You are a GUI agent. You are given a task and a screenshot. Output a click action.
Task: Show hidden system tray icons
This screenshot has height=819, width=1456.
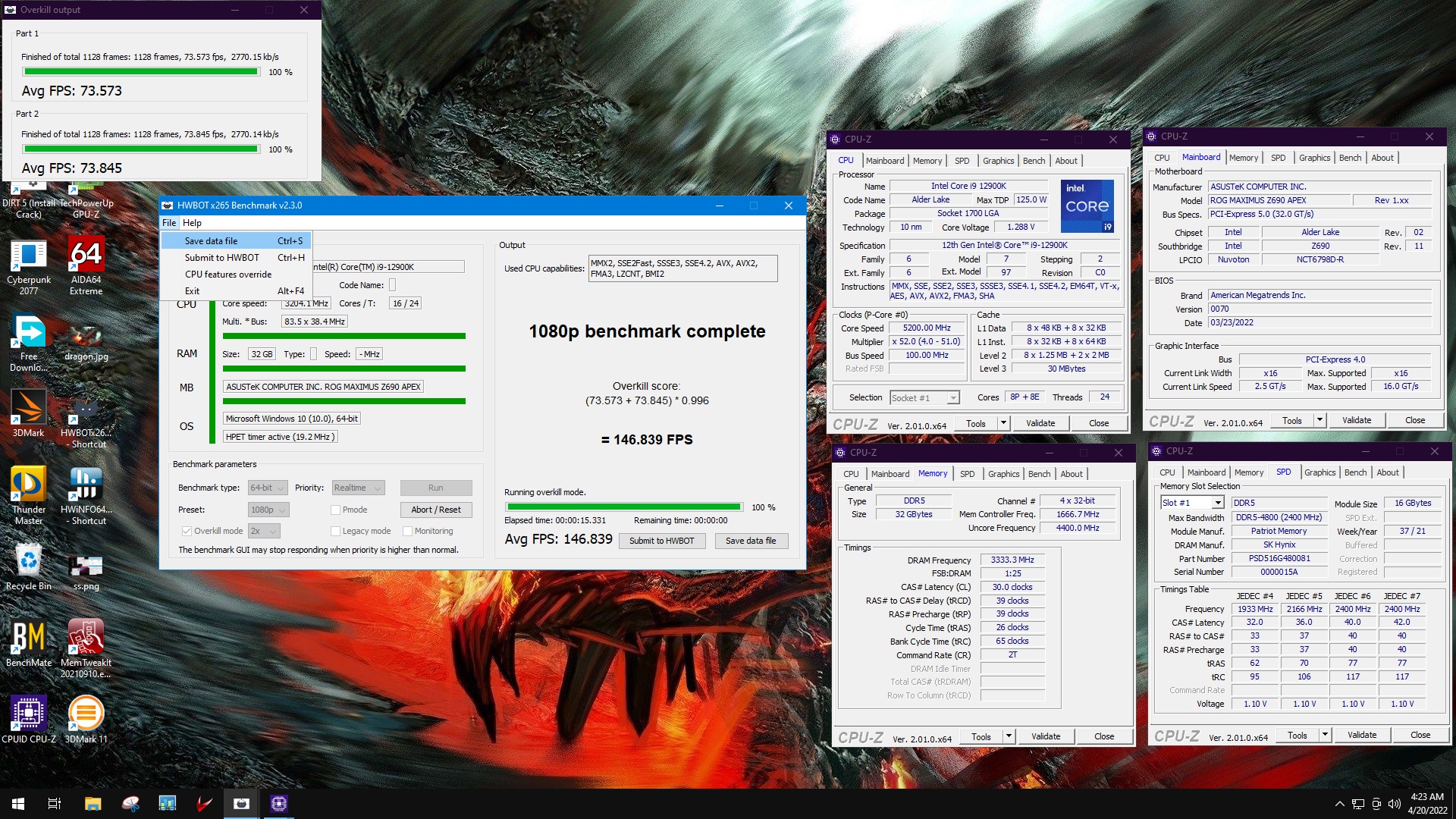1339,804
